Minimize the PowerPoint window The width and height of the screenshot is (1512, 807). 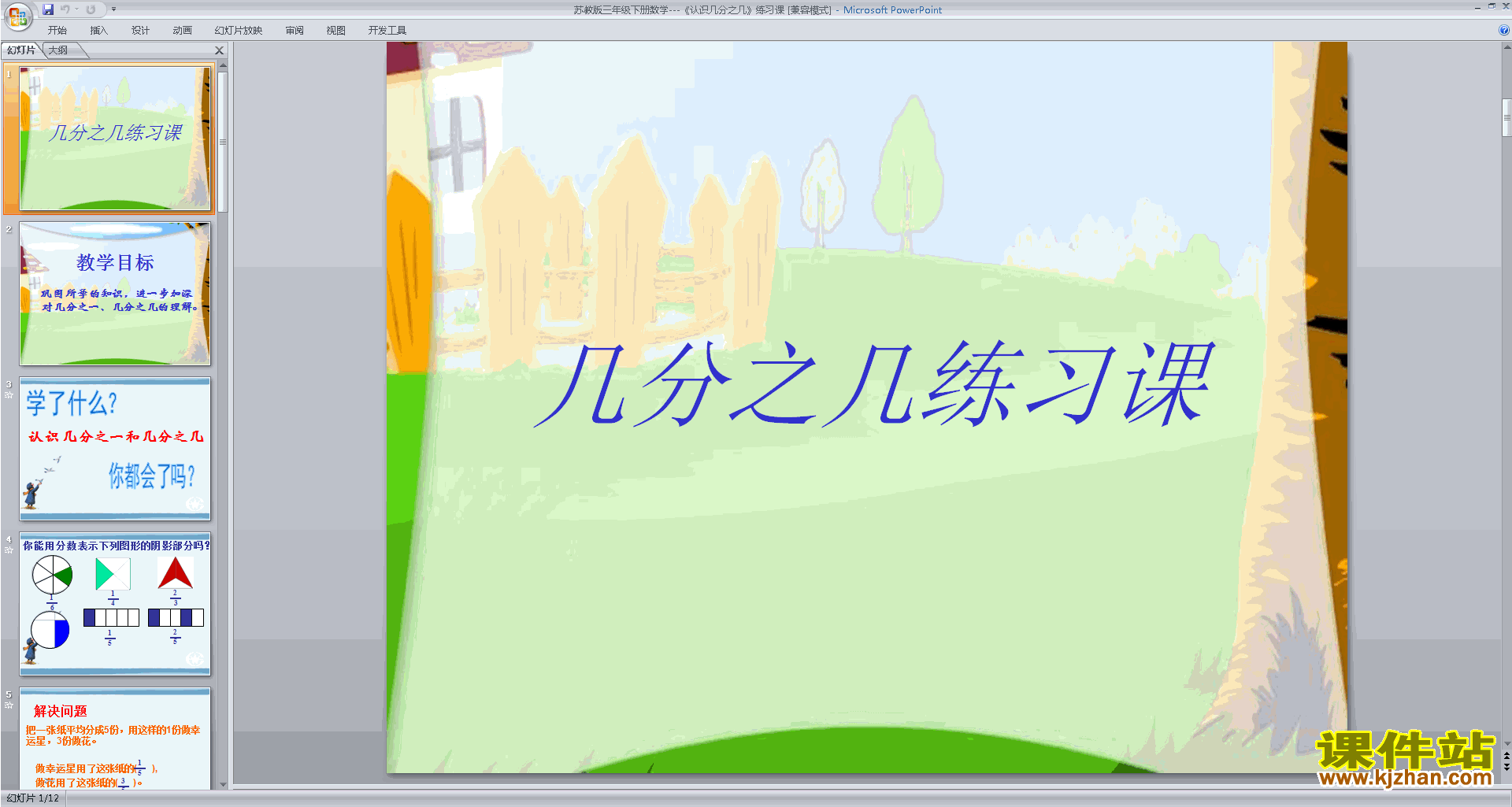tap(1477, 7)
